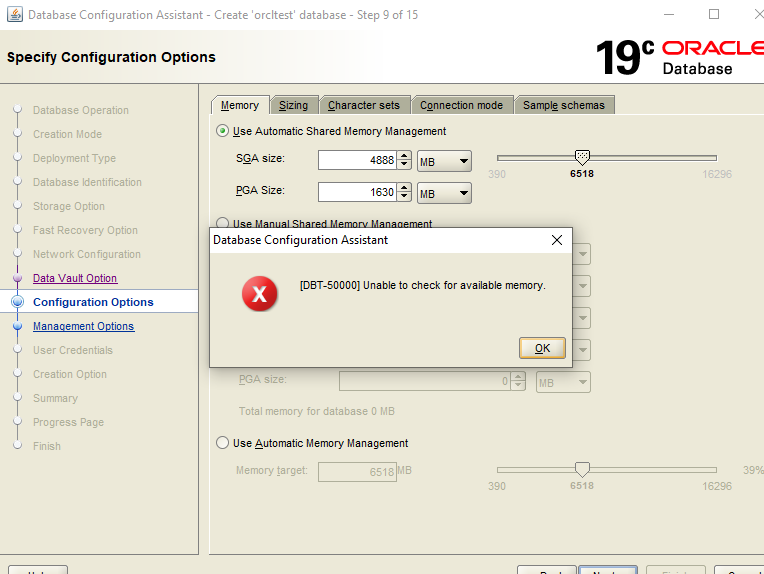Open the SGA size MB unit dropdown
This screenshot has width=764, height=574.
[444, 161]
